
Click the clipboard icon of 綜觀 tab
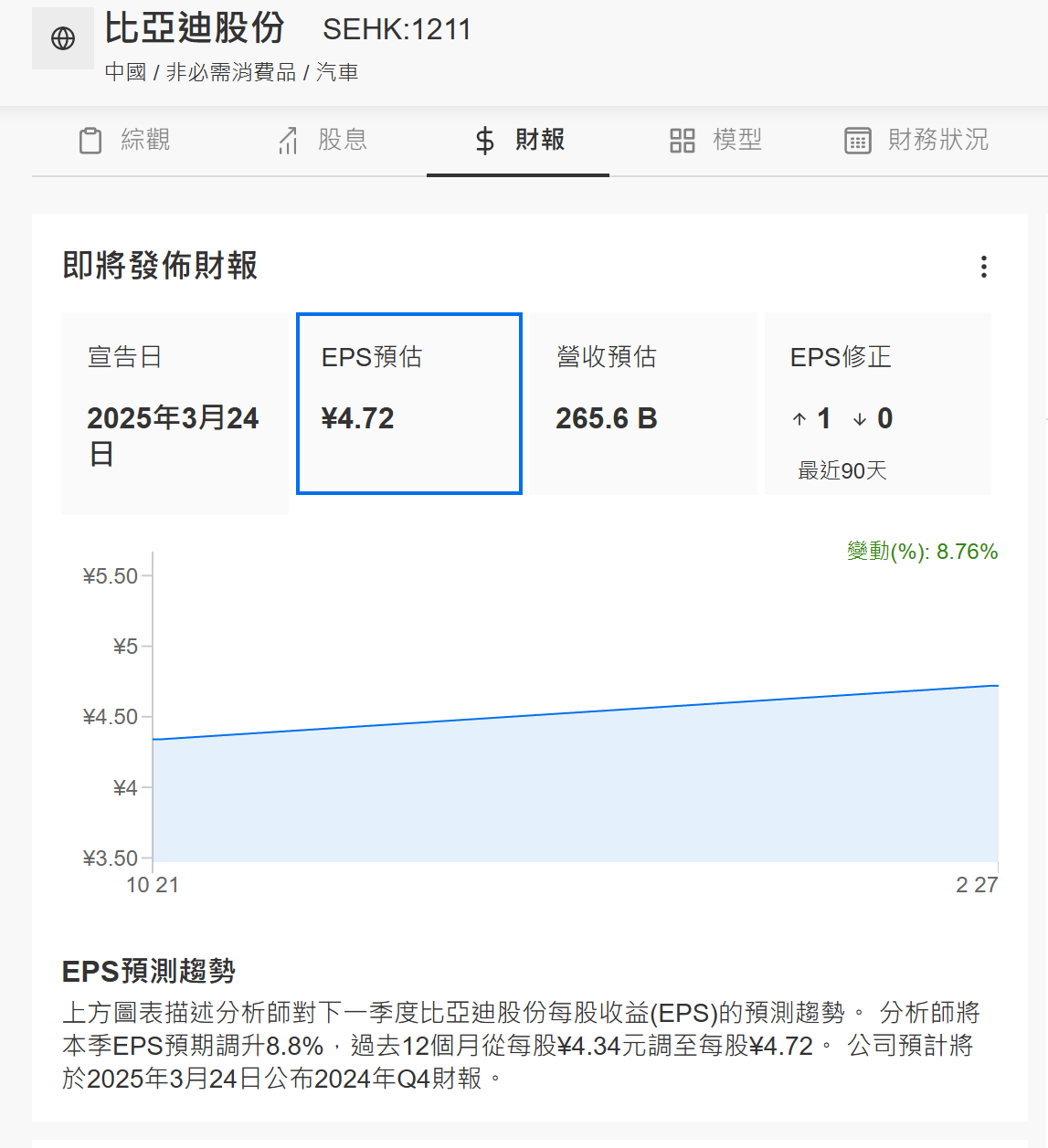coord(90,141)
